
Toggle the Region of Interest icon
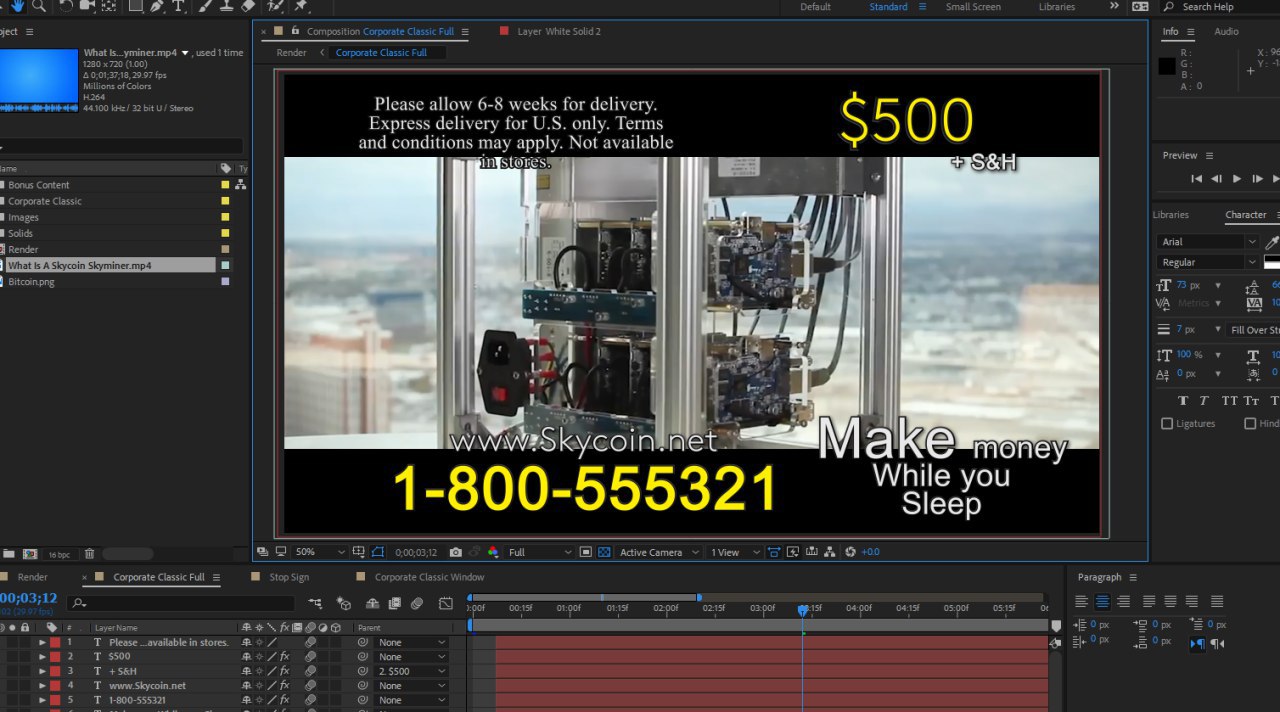pyautogui.click(x=587, y=552)
